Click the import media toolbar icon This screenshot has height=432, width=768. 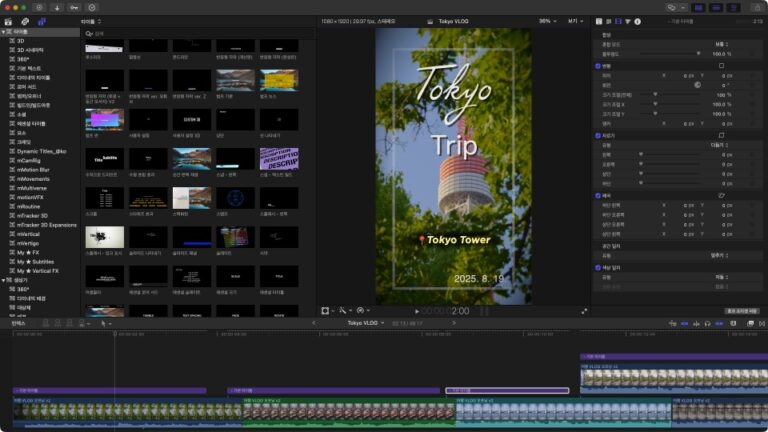pos(57,7)
